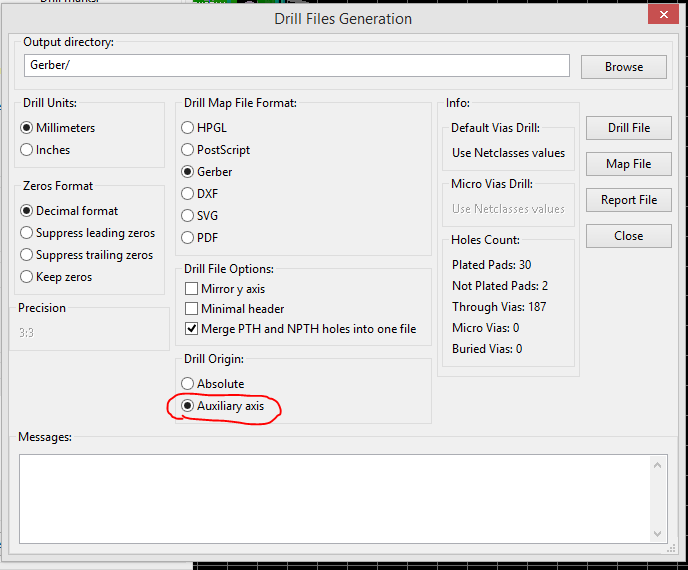Screen dimensions: 688x570
Task: Click Messages scrollbar down arrow
Action: pos(657,533)
